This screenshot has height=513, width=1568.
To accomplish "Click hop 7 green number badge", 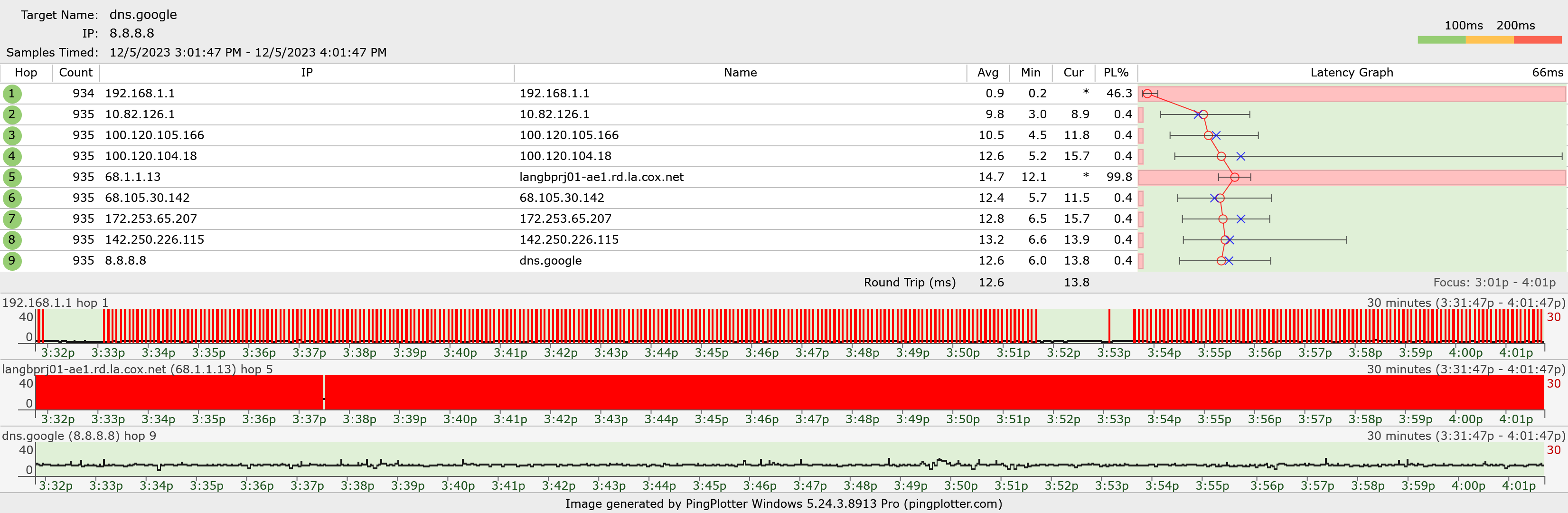I will pyautogui.click(x=11, y=218).
